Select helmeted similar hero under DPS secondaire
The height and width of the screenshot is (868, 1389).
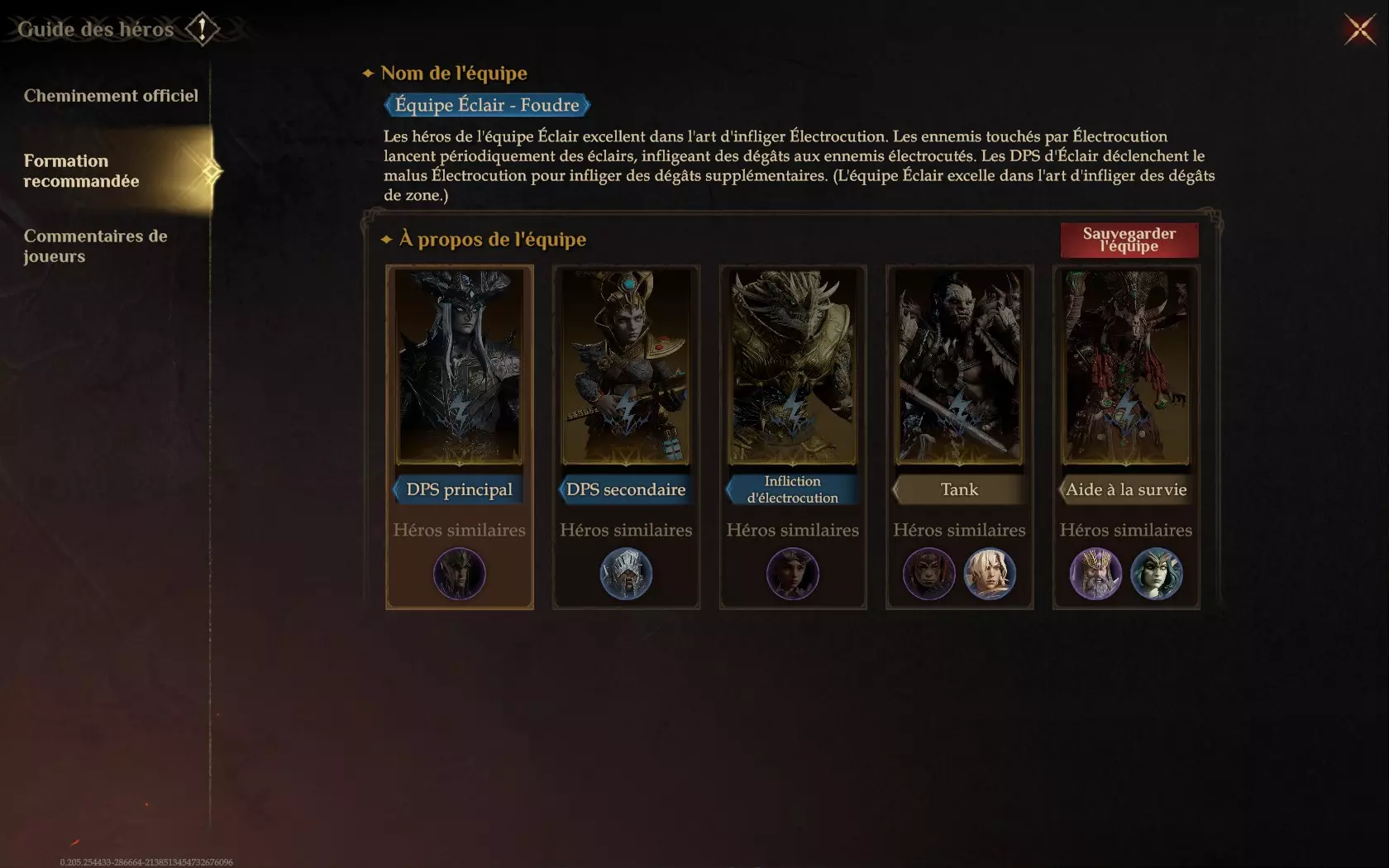click(626, 574)
